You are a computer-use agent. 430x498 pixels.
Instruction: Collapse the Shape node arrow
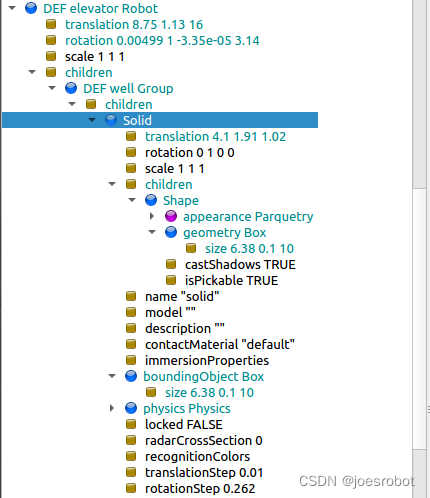coord(132,200)
